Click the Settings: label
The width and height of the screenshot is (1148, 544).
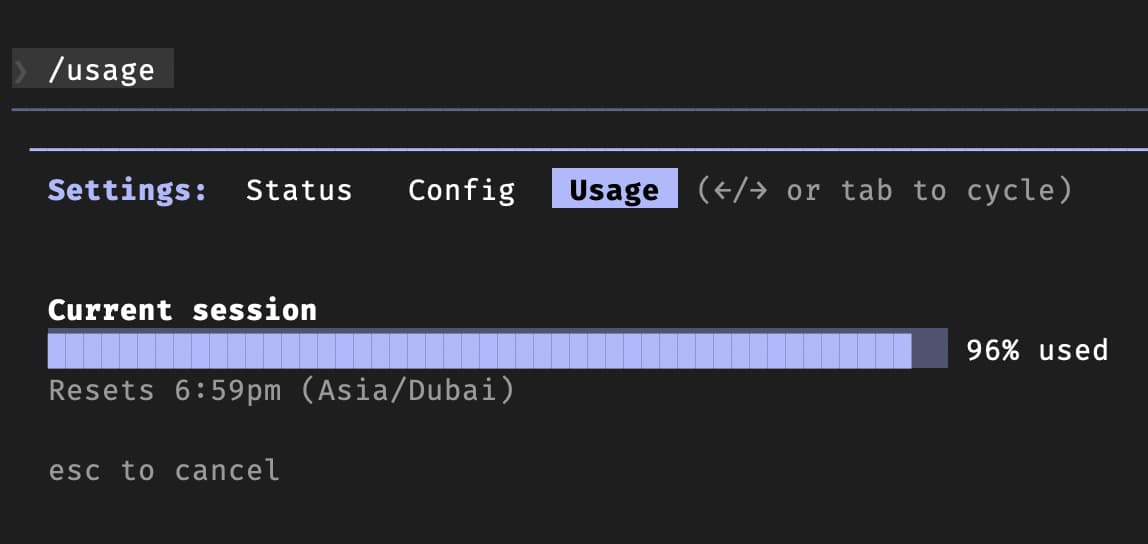(128, 190)
